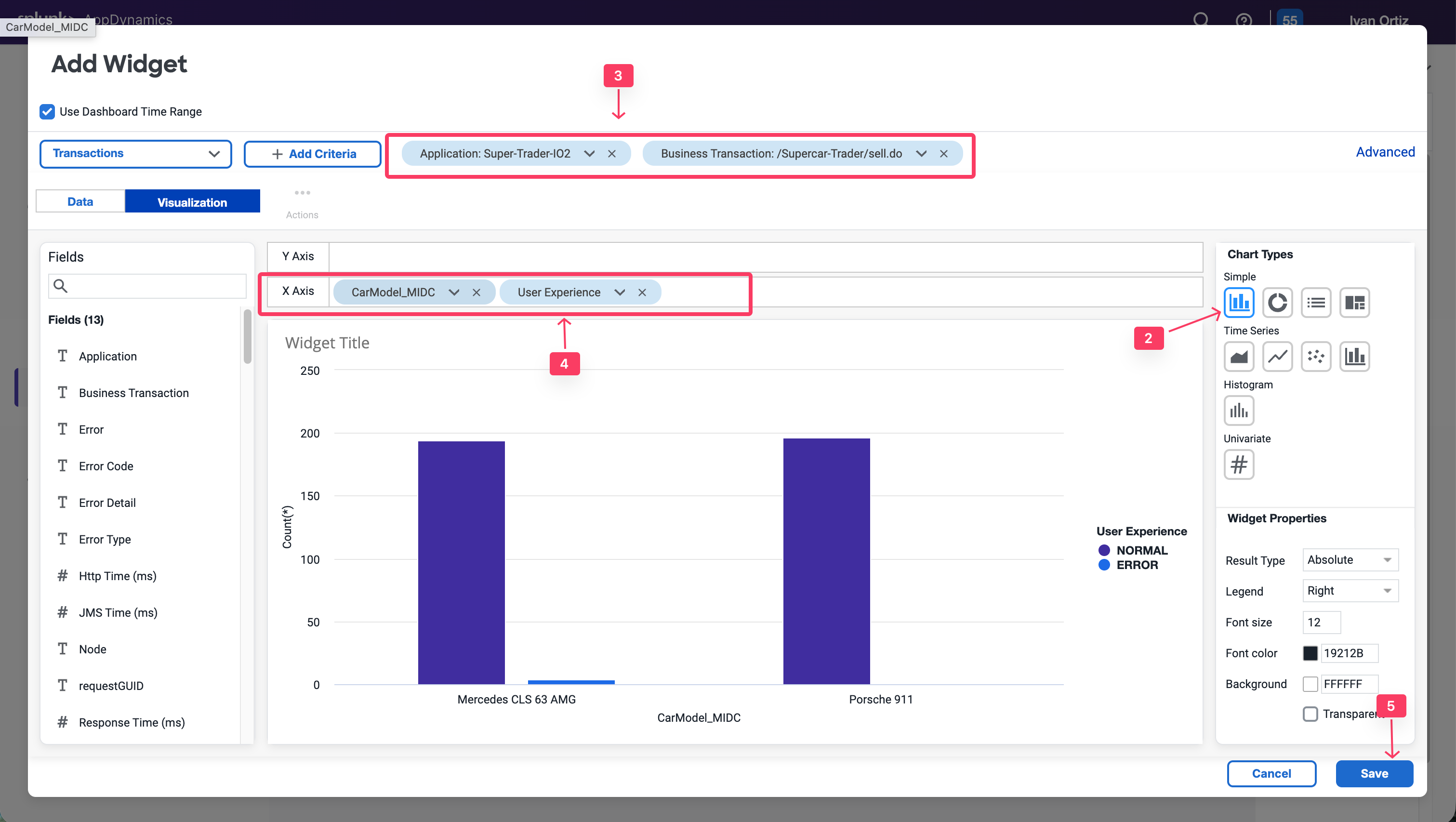Choose the treemap chart type icon
1456x822 pixels.
click(1354, 303)
